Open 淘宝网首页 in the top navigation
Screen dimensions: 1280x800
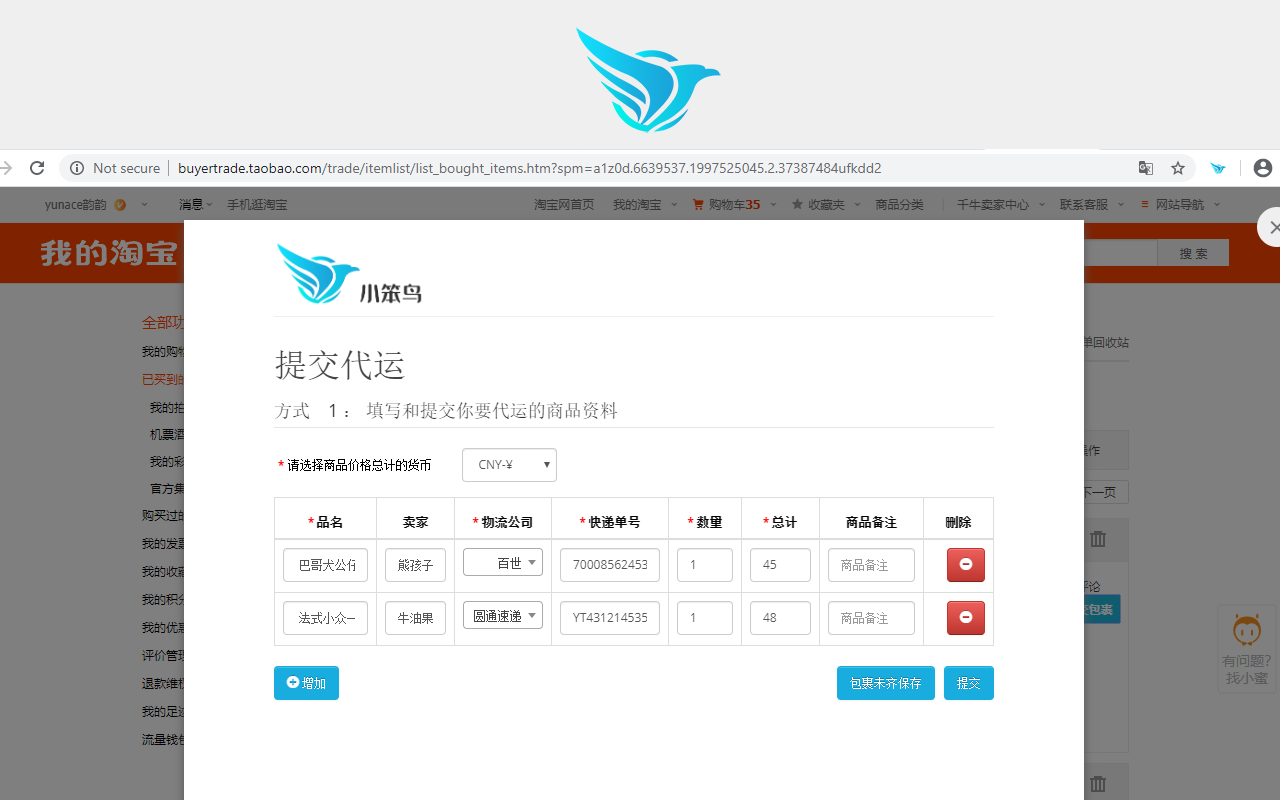point(564,204)
